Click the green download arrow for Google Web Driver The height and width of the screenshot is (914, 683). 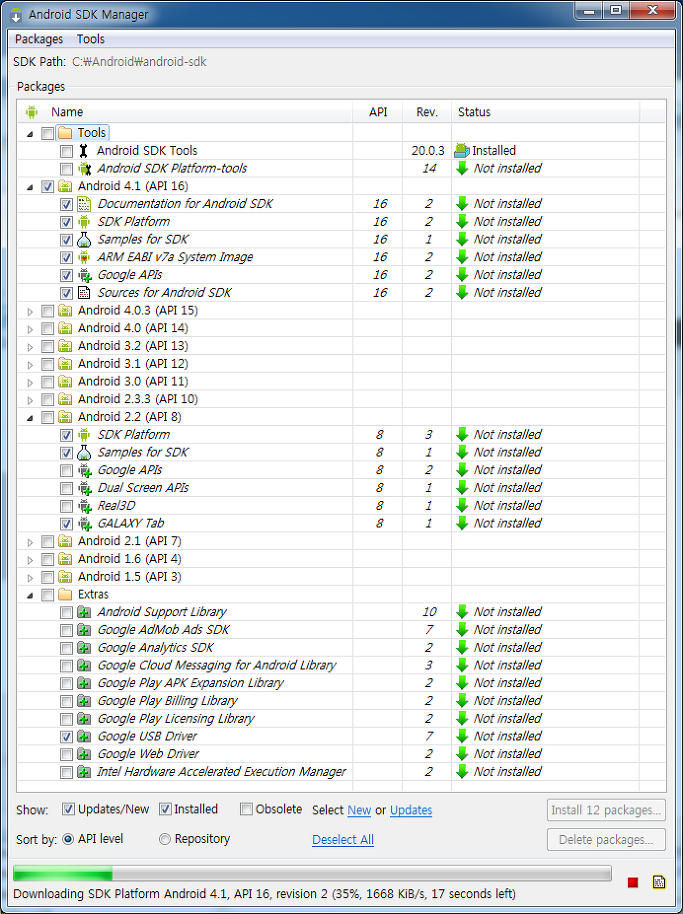pyautogui.click(x=462, y=754)
